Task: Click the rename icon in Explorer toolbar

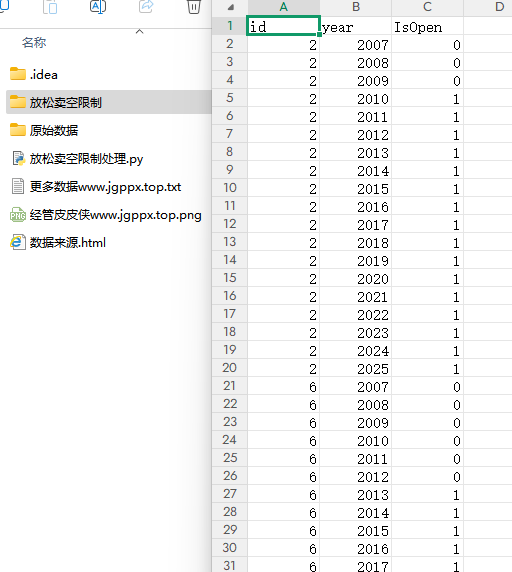Action: coord(98,7)
